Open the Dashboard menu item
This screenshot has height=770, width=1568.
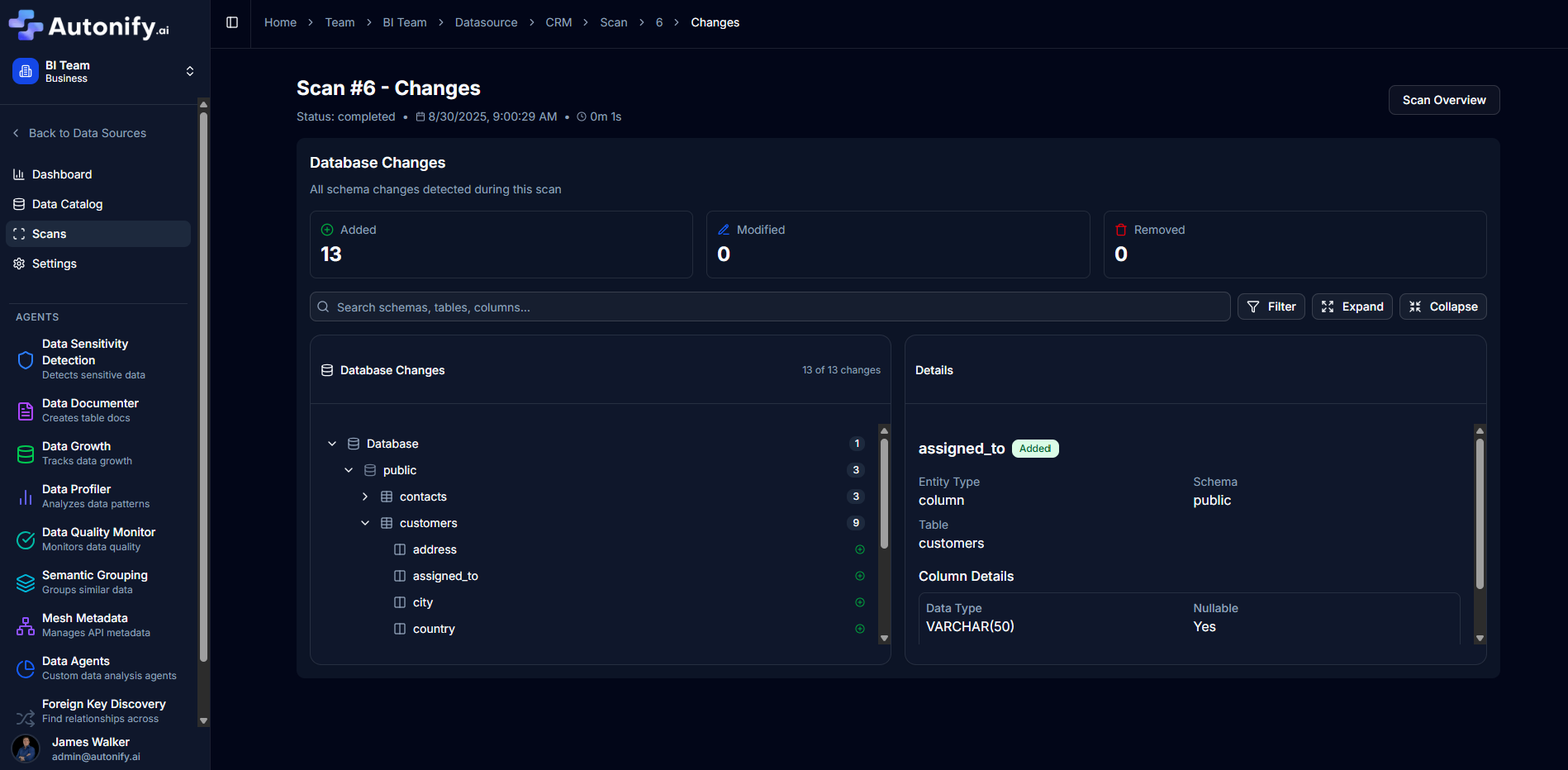point(98,174)
